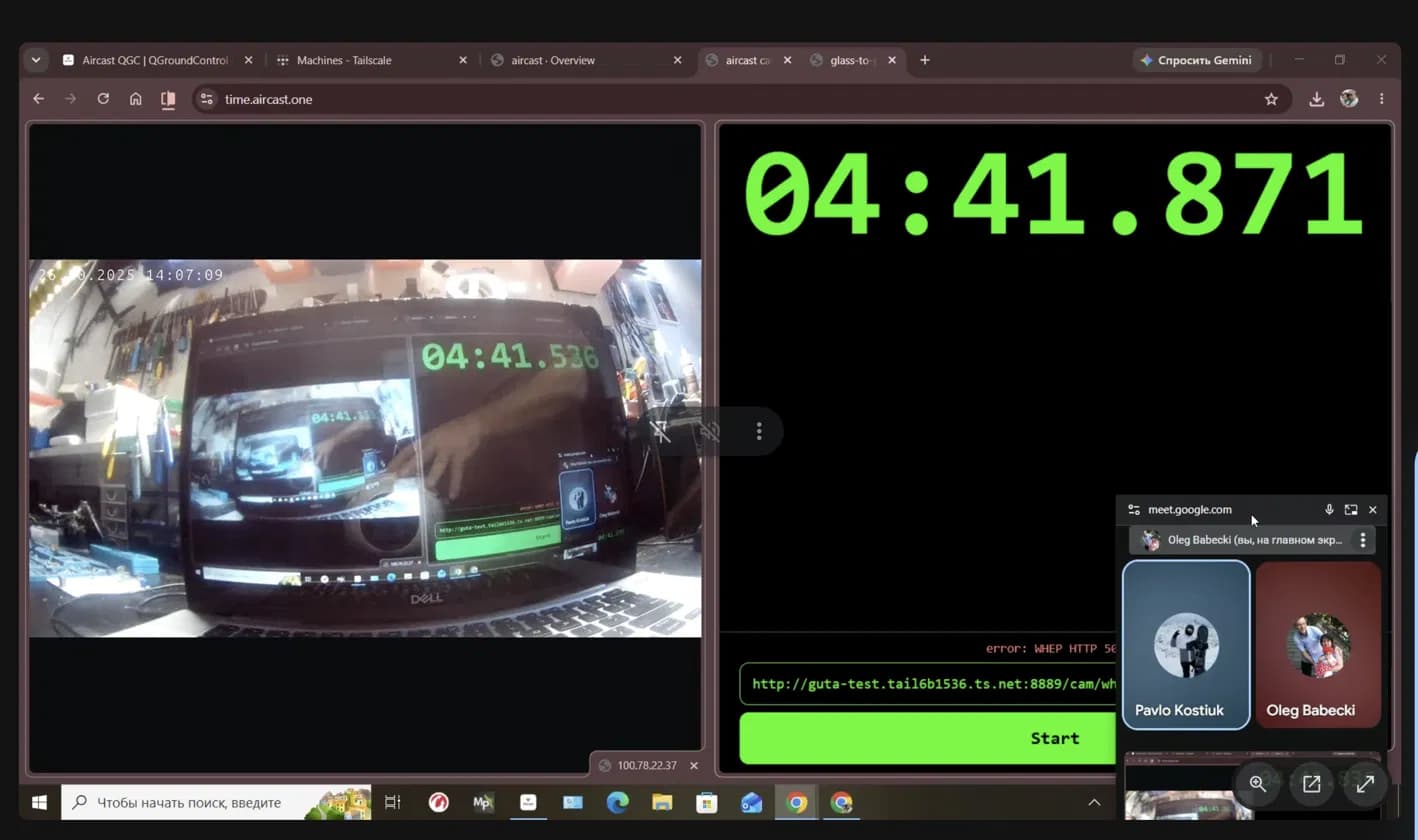Zoom in on the shared screen
Viewport: 1418px width, 840px height.
point(1258,784)
